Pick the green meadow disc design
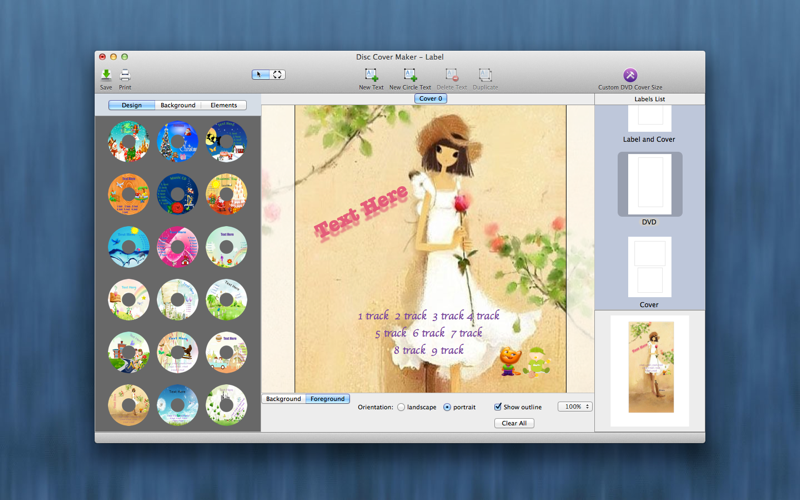This screenshot has width=800, height=500. tap(226, 299)
